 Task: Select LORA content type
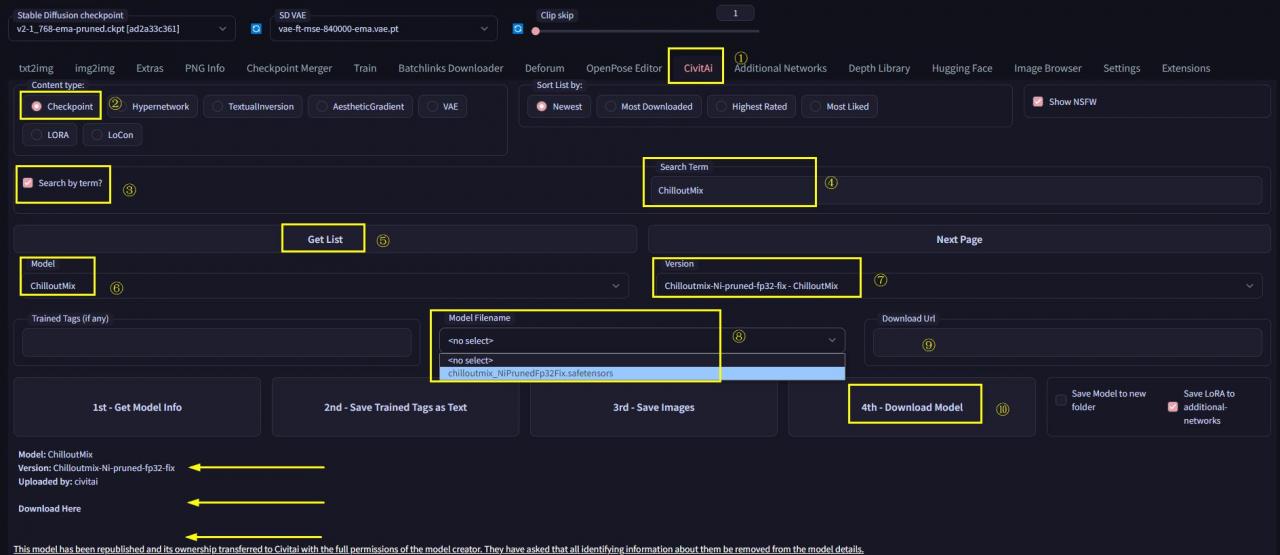point(50,135)
